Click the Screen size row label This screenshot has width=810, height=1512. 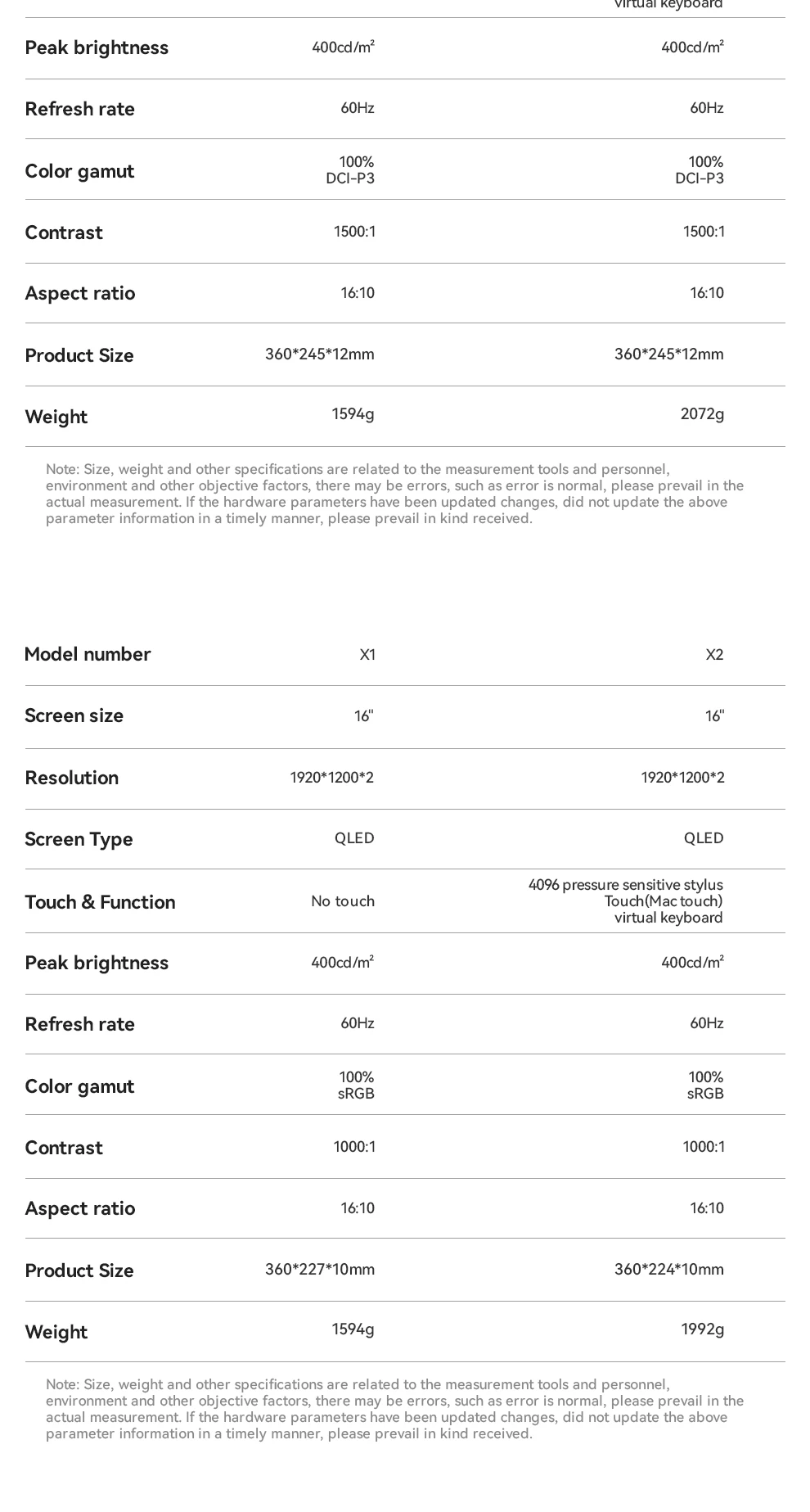74,715
